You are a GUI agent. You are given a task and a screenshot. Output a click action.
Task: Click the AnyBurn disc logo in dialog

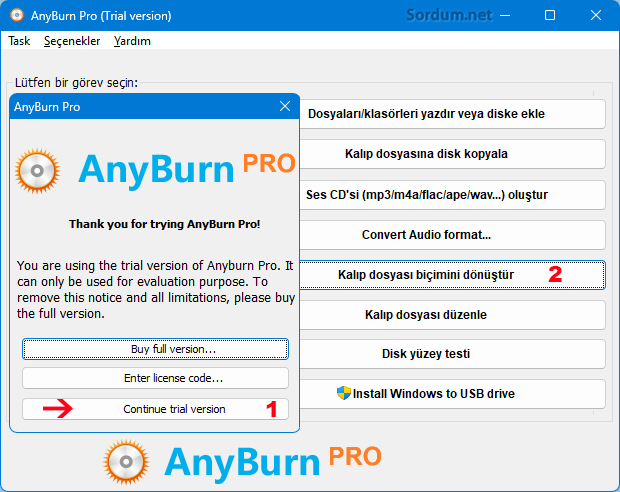pyautogui.click(x=38, y=171)
